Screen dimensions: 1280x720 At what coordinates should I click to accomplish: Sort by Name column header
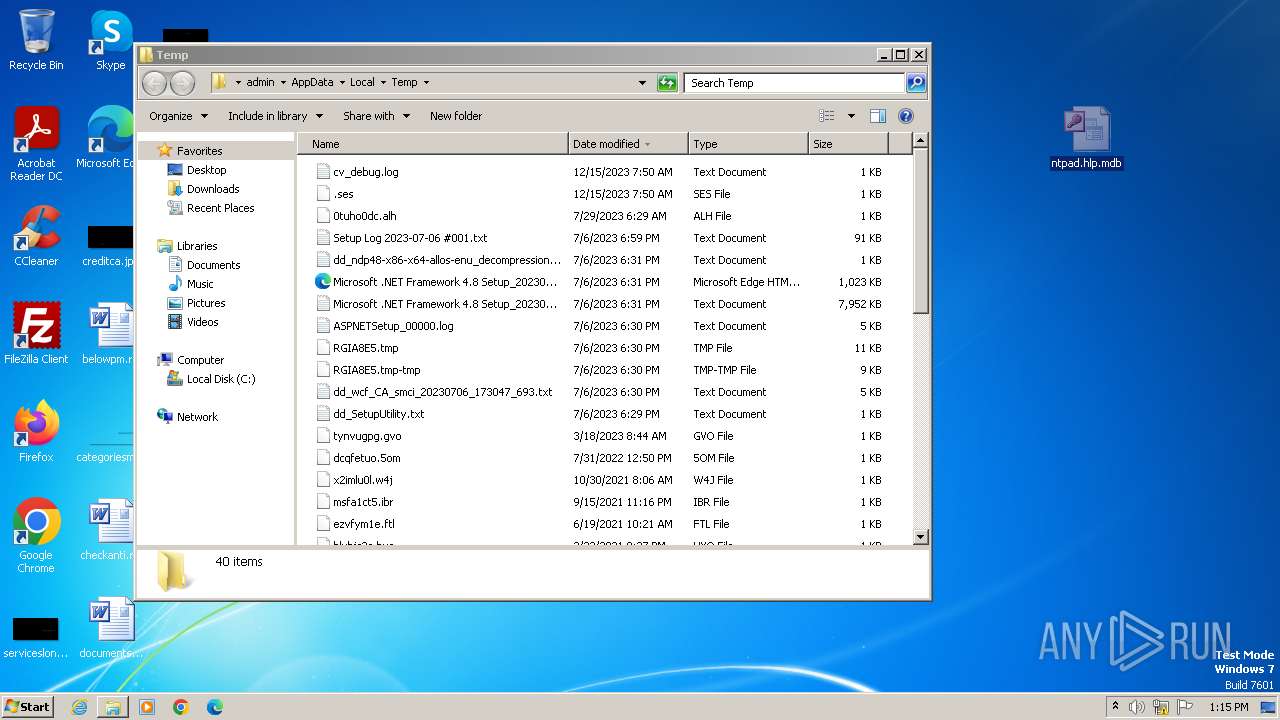(x=433, y=144)
